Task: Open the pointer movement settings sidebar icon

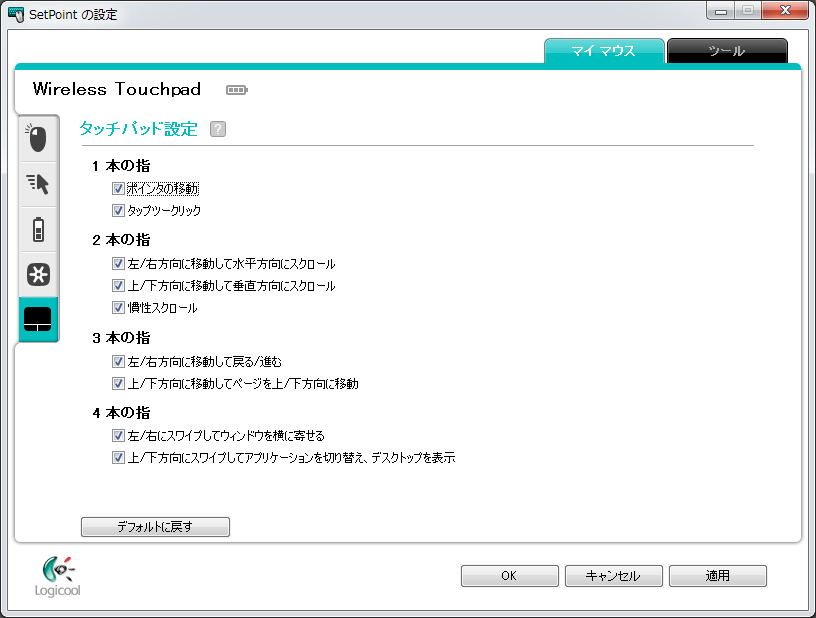Action: [38, 183]
